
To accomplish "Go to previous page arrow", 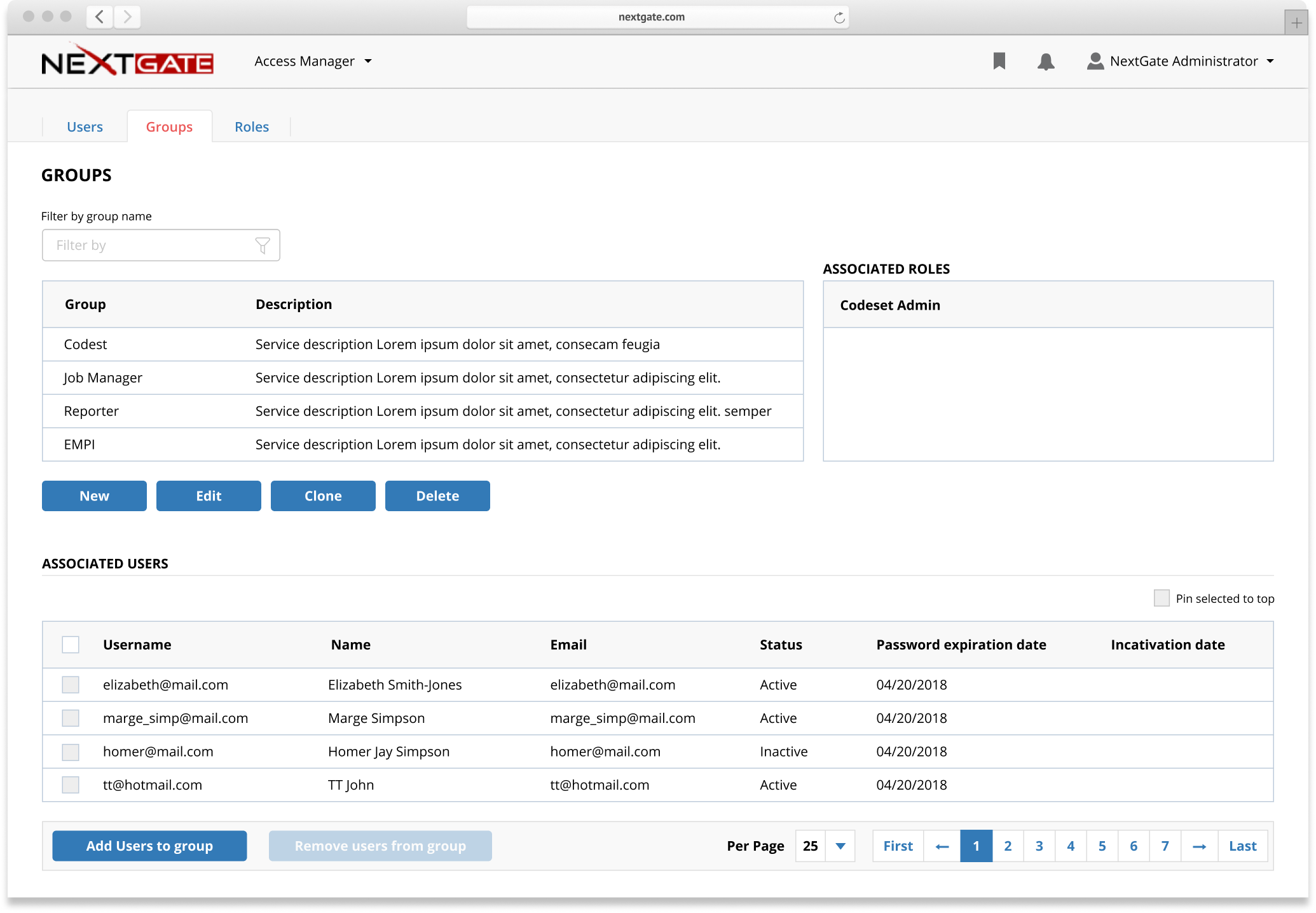I will [x=942, y=846].
